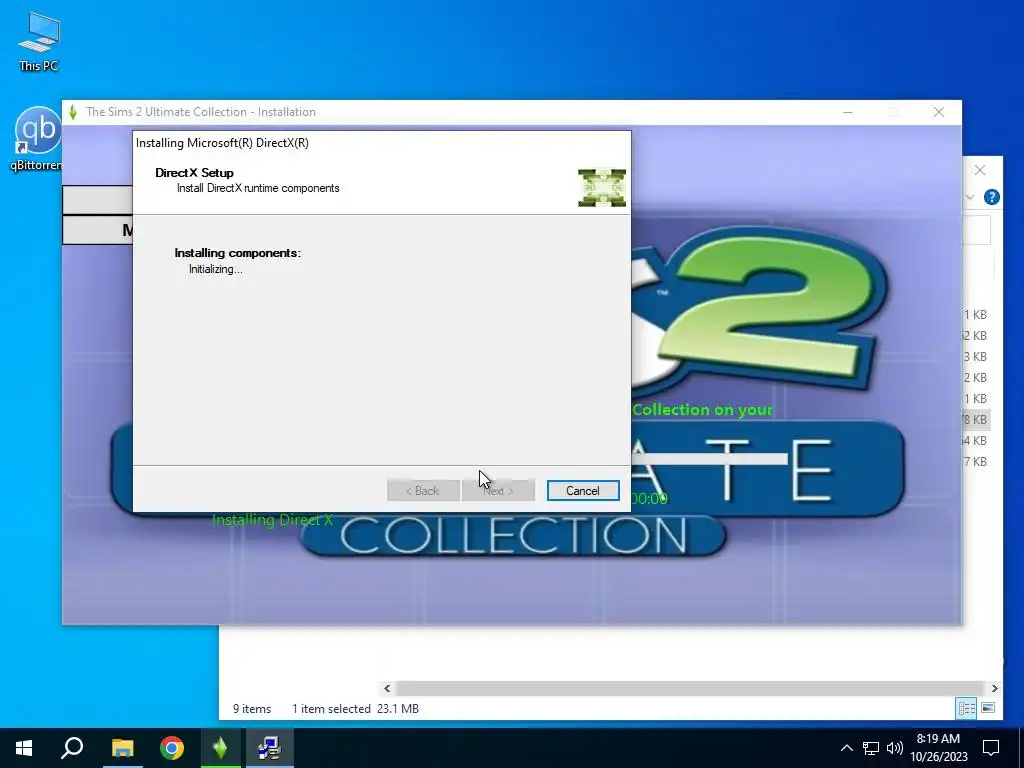1024x768 pixels.
Task: Click The Sims 2 installer title bar icon
Action: click(x=73, y=112)
